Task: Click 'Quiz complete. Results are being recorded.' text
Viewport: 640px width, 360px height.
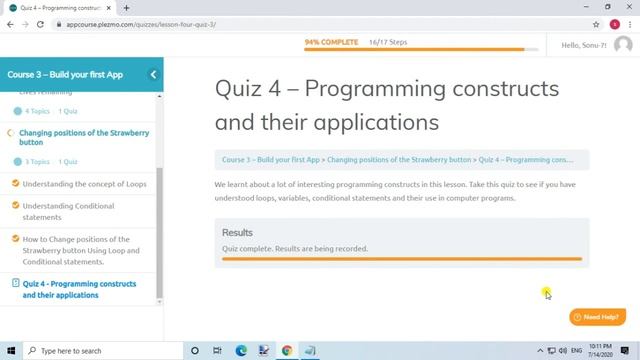Action: [295, 249]
